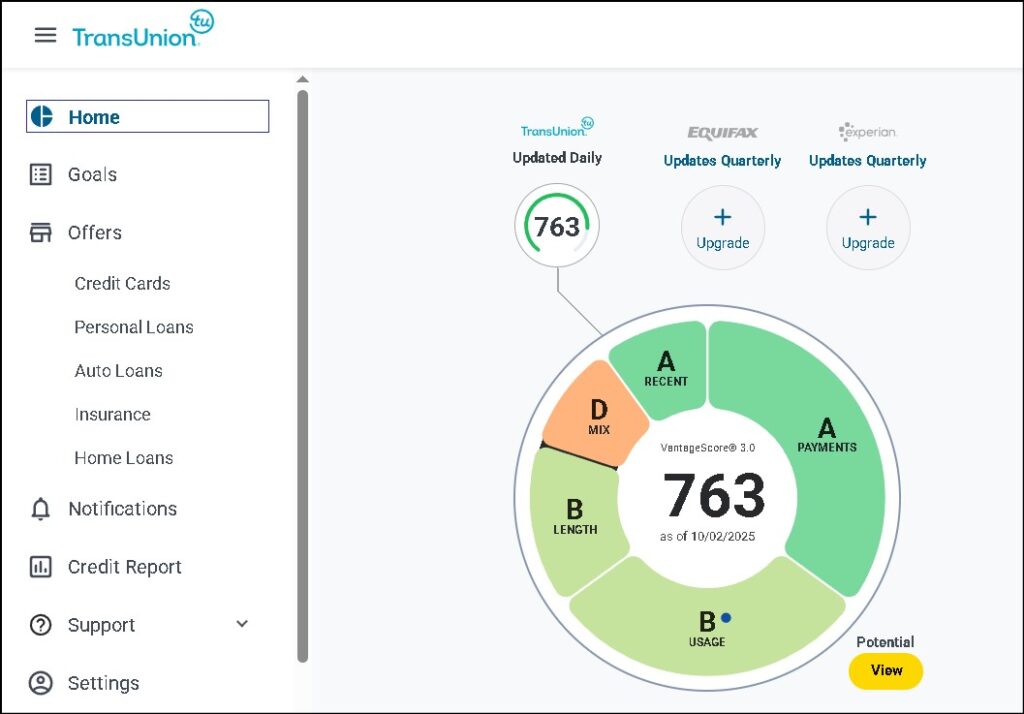Click the Credit Report chart icon
Viewport: 1024px width, 714px height.
point(41,567)
